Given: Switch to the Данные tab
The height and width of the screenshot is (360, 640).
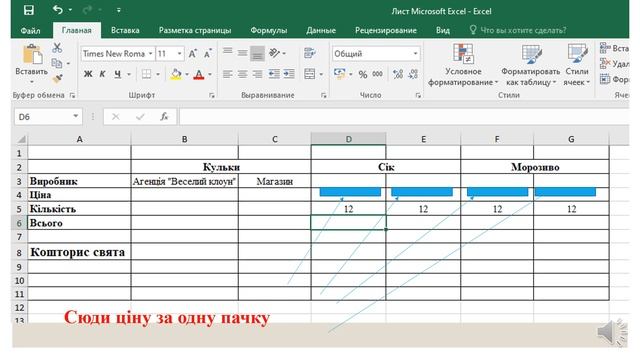Looking at the screenshot, I should [321, 30].
